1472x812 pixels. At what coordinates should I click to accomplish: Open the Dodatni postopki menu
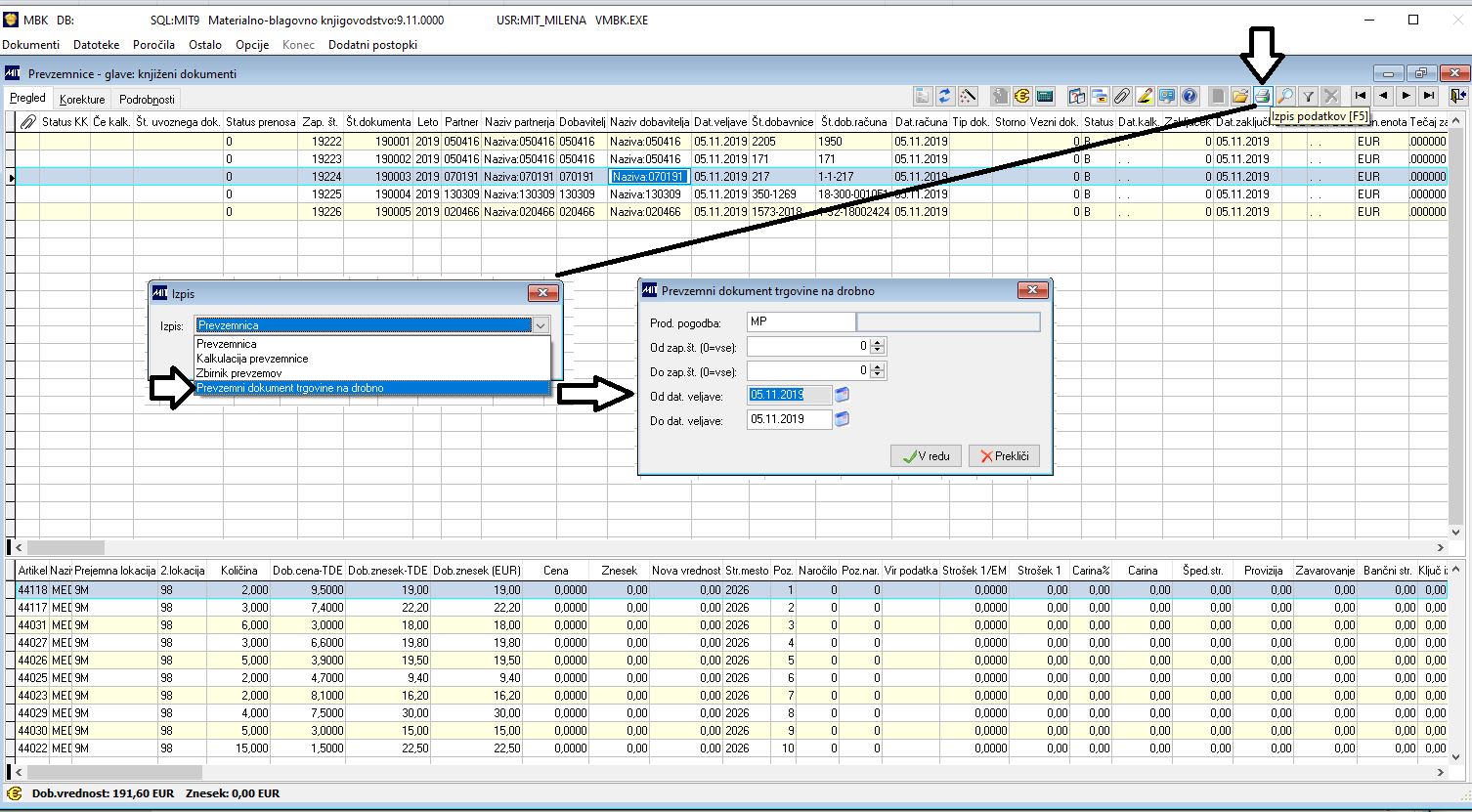372,45
